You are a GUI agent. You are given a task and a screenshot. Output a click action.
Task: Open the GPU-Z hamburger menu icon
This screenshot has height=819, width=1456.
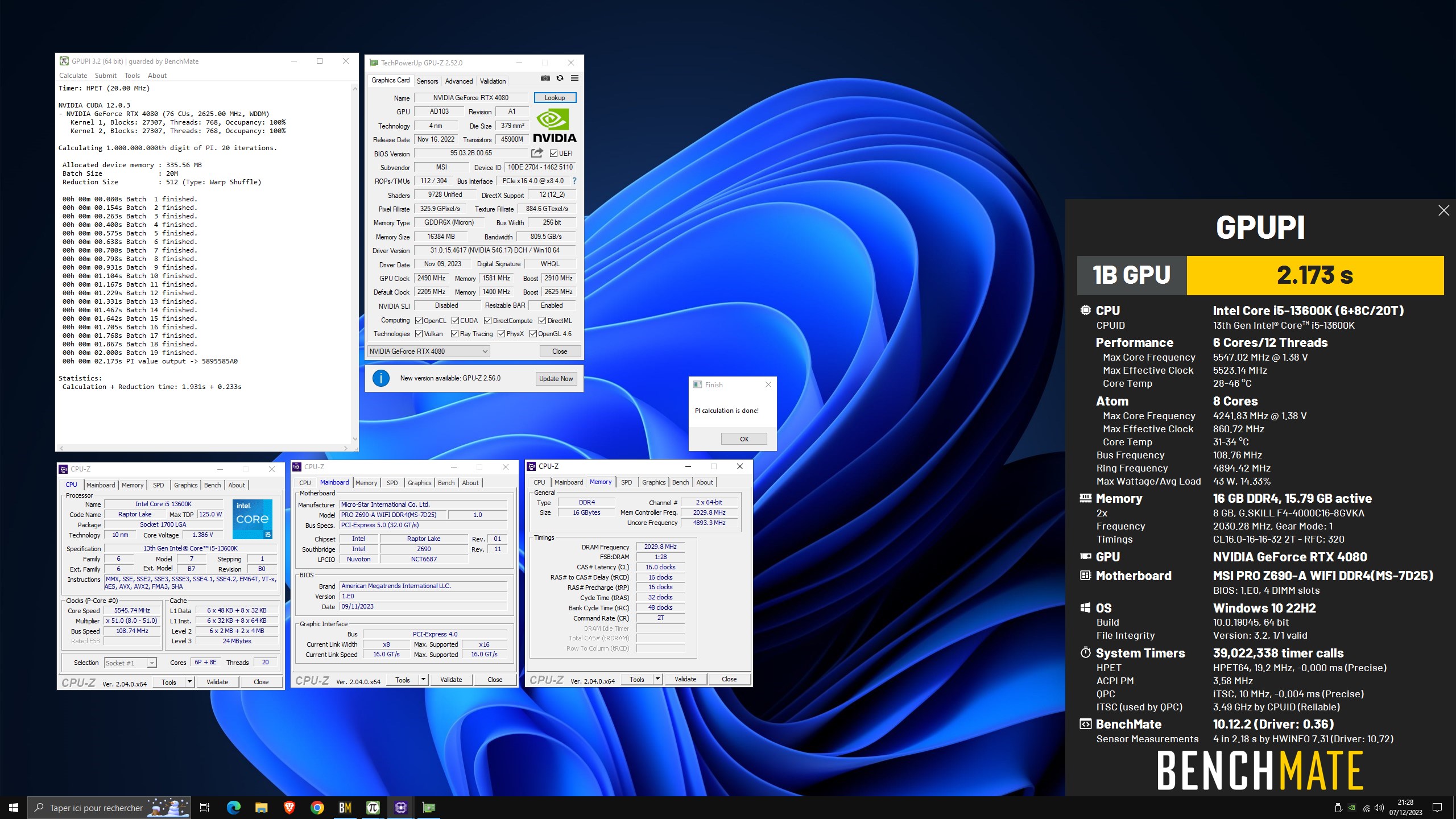coord(574,78)
